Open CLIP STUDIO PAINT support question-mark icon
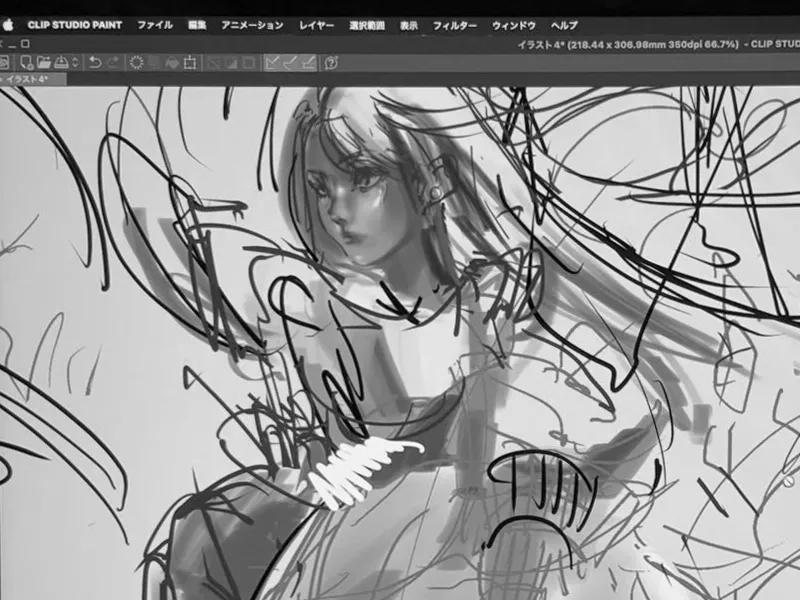800x600 pixels. pyautogui.click(x=331, y=63)
